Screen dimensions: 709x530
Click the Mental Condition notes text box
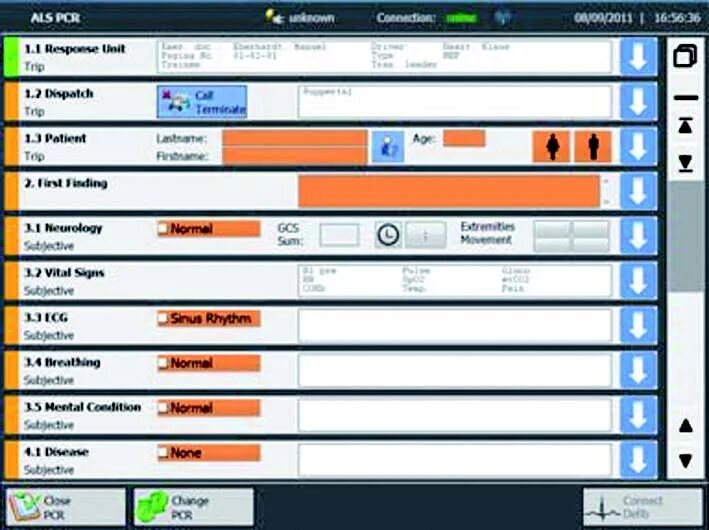(x=455, y=415)
